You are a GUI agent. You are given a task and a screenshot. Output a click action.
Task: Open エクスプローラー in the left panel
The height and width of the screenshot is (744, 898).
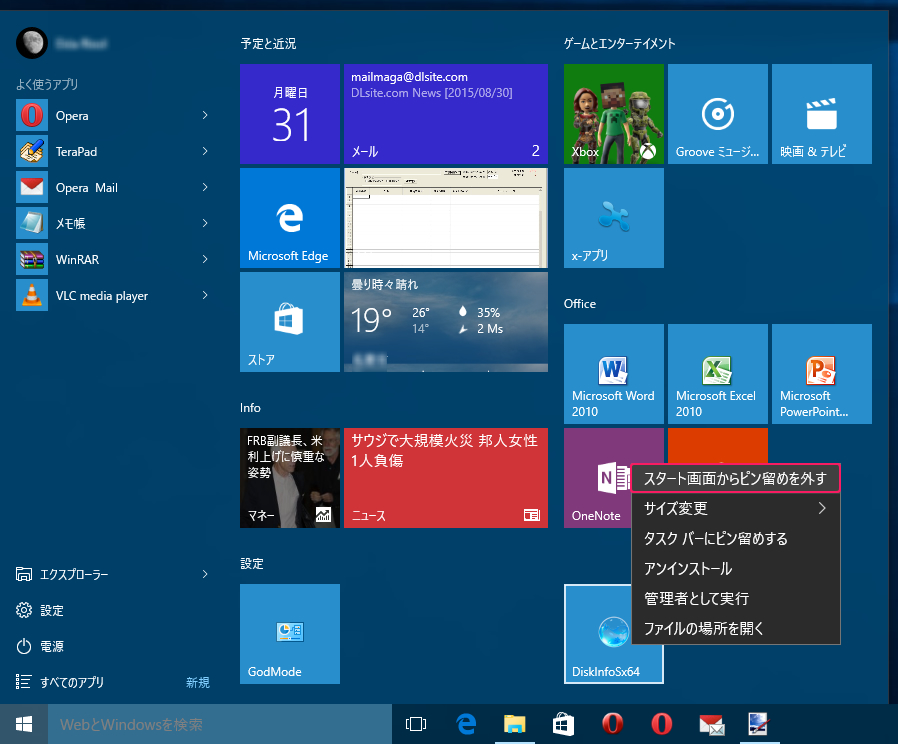tap(74, 574)
